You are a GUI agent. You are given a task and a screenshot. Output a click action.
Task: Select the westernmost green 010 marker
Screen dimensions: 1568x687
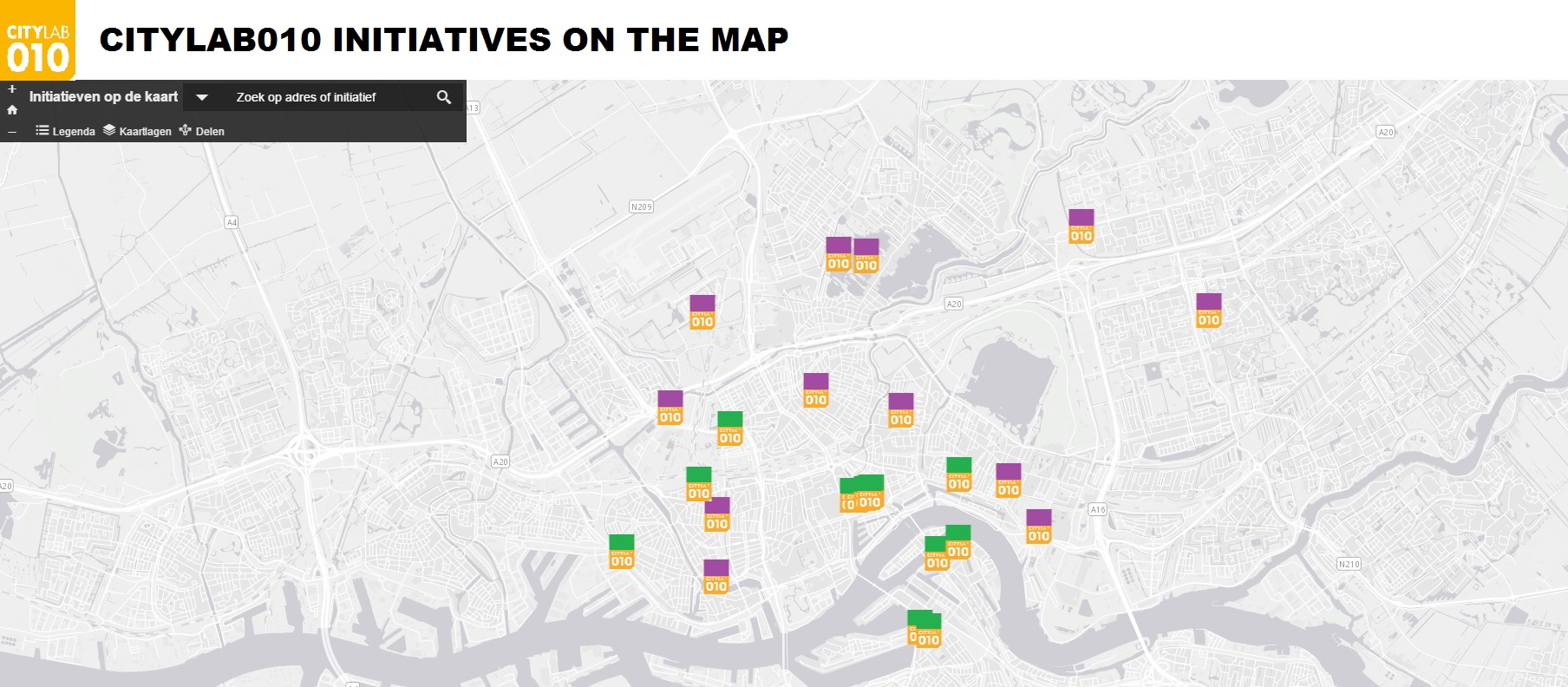(621, 552)
